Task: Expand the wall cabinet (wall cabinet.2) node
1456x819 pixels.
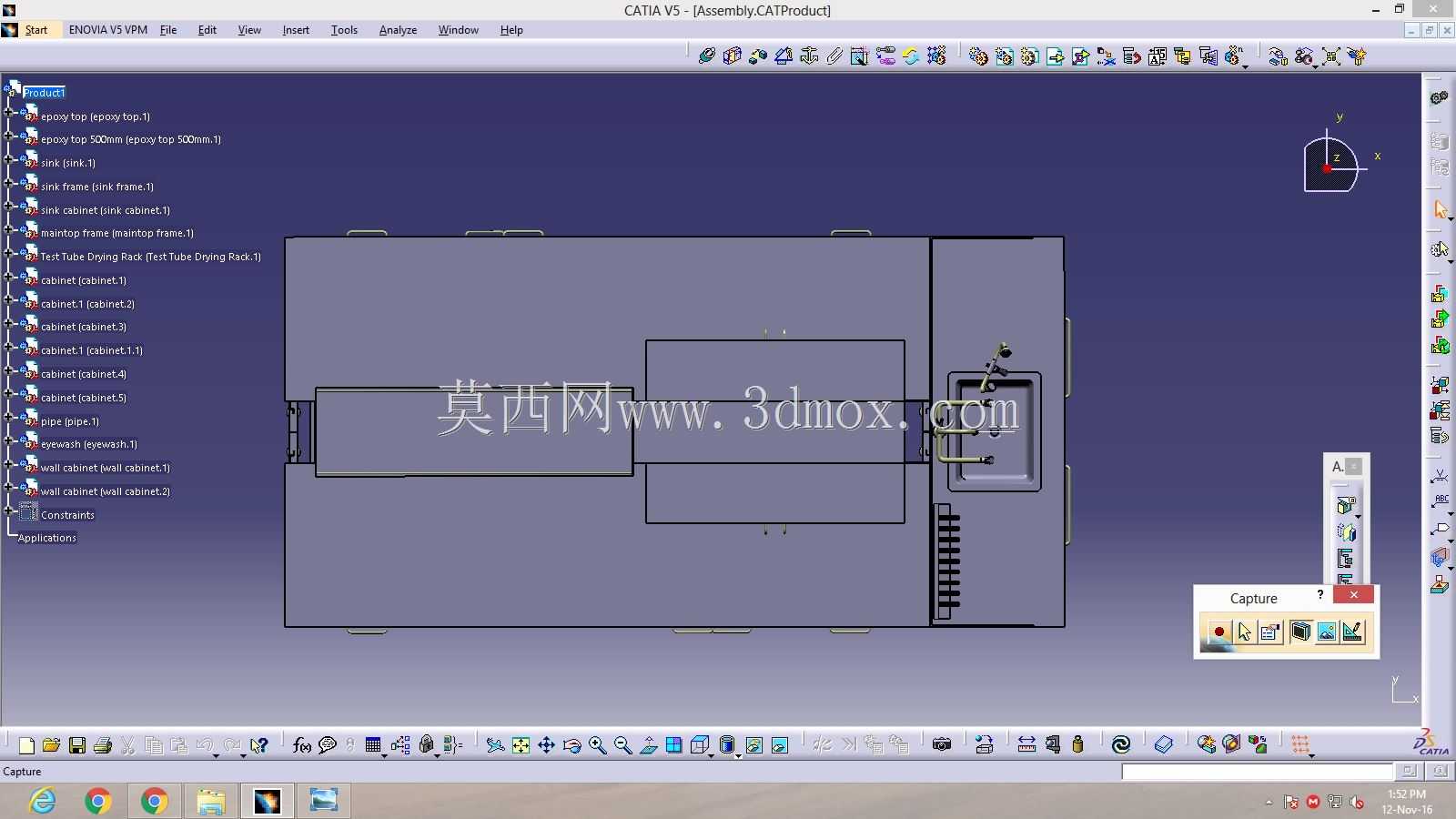Action: 9,489
